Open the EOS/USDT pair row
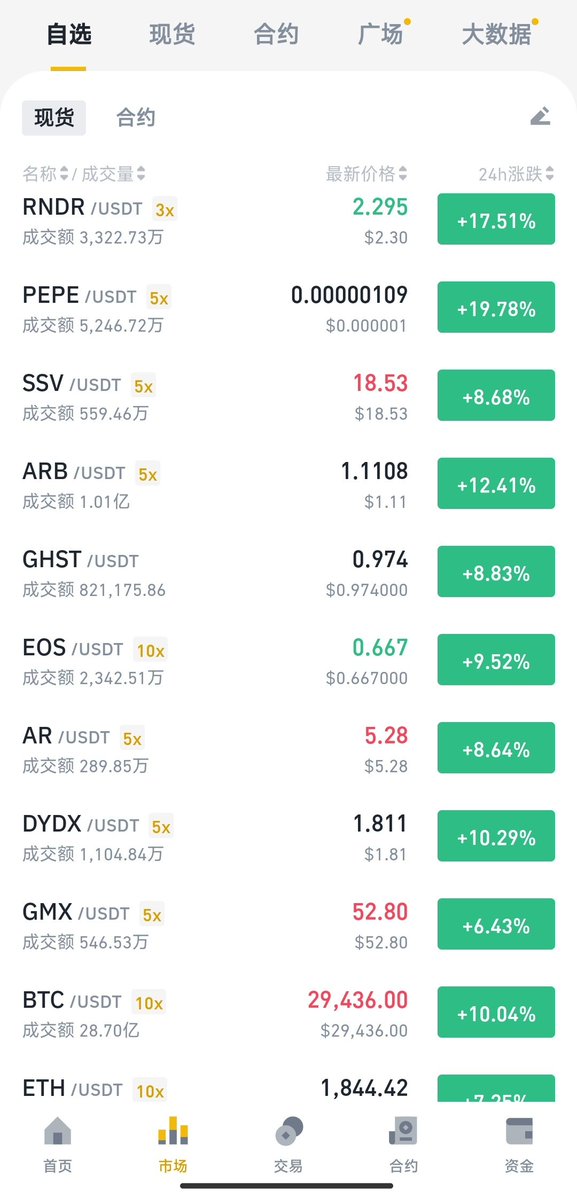This screenshot has width=577, height=1199. pyautogui.click(x=288, y=660)
